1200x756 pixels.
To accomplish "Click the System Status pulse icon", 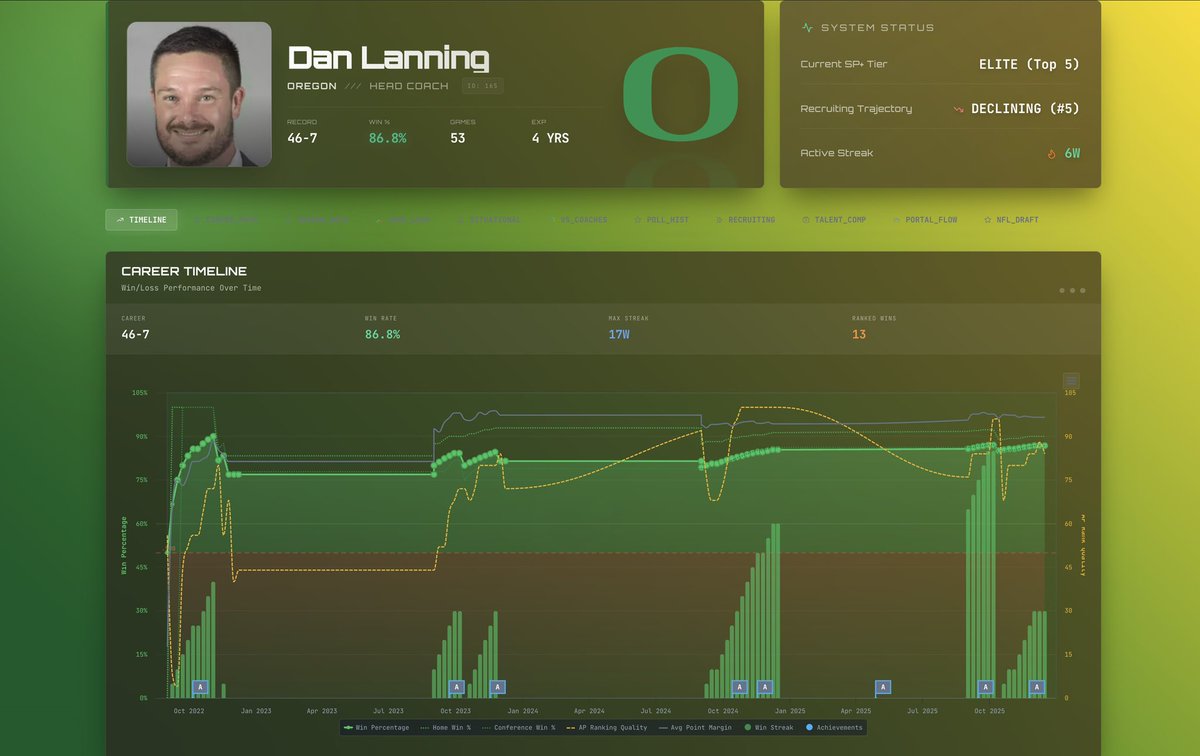I will [808, 28].
